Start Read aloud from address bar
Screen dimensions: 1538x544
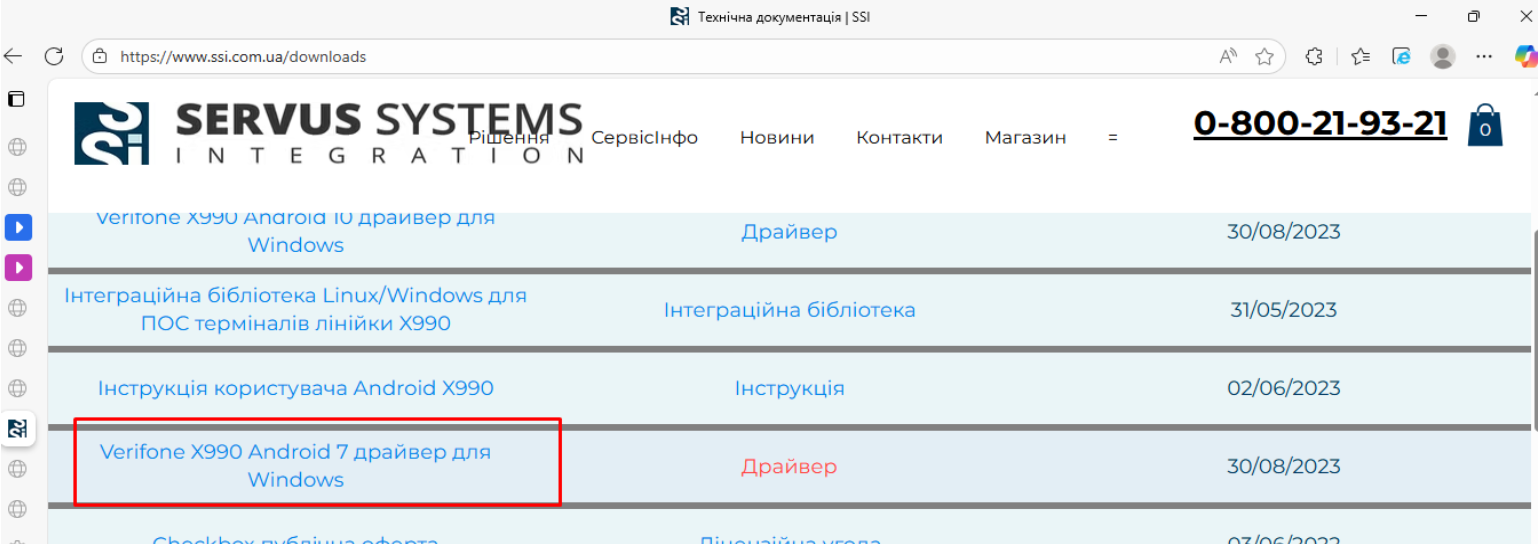tap(1229, 56)
